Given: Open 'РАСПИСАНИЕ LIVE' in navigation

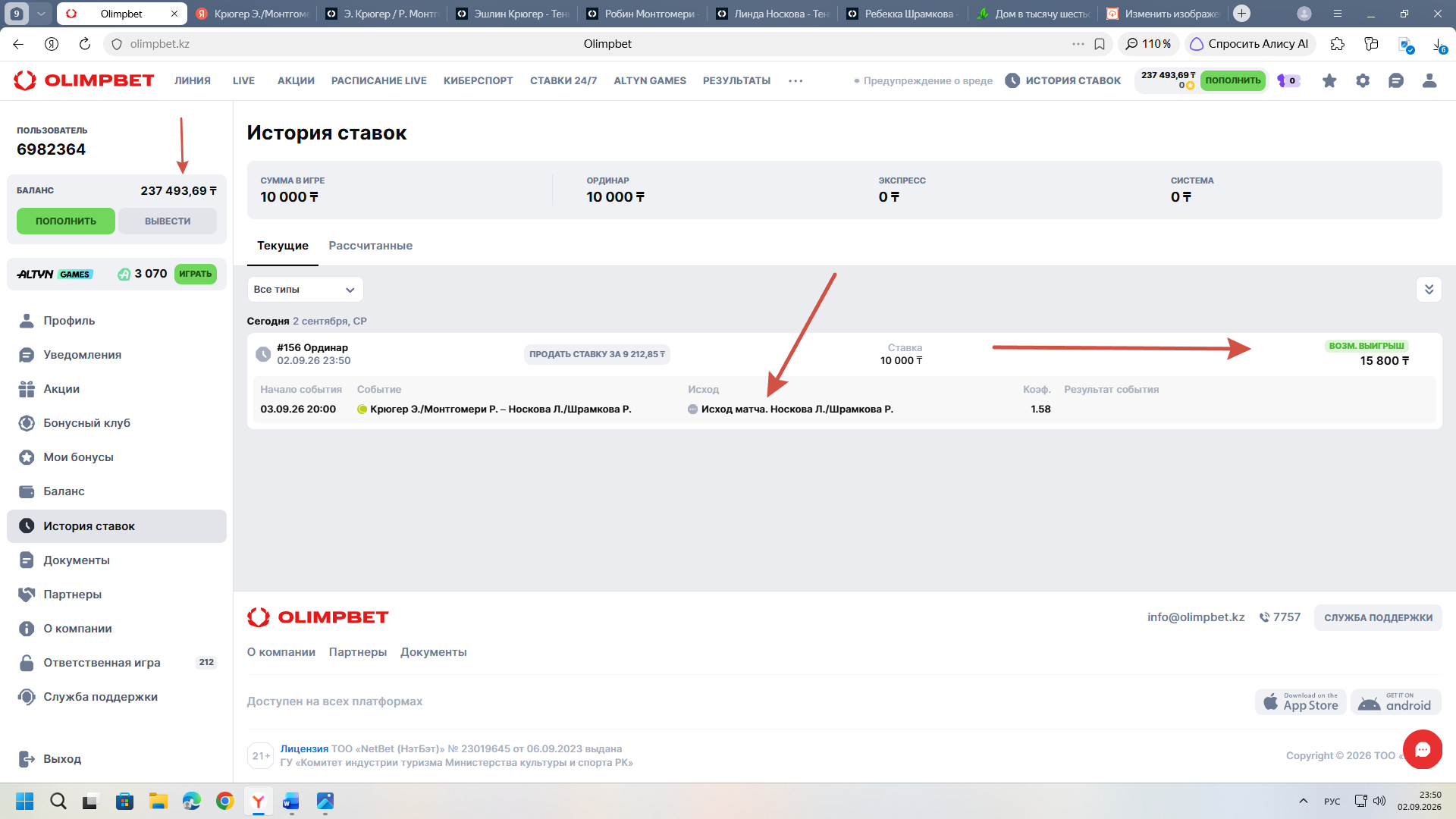Looking at the screenshot, I should [x=378, y=80].
